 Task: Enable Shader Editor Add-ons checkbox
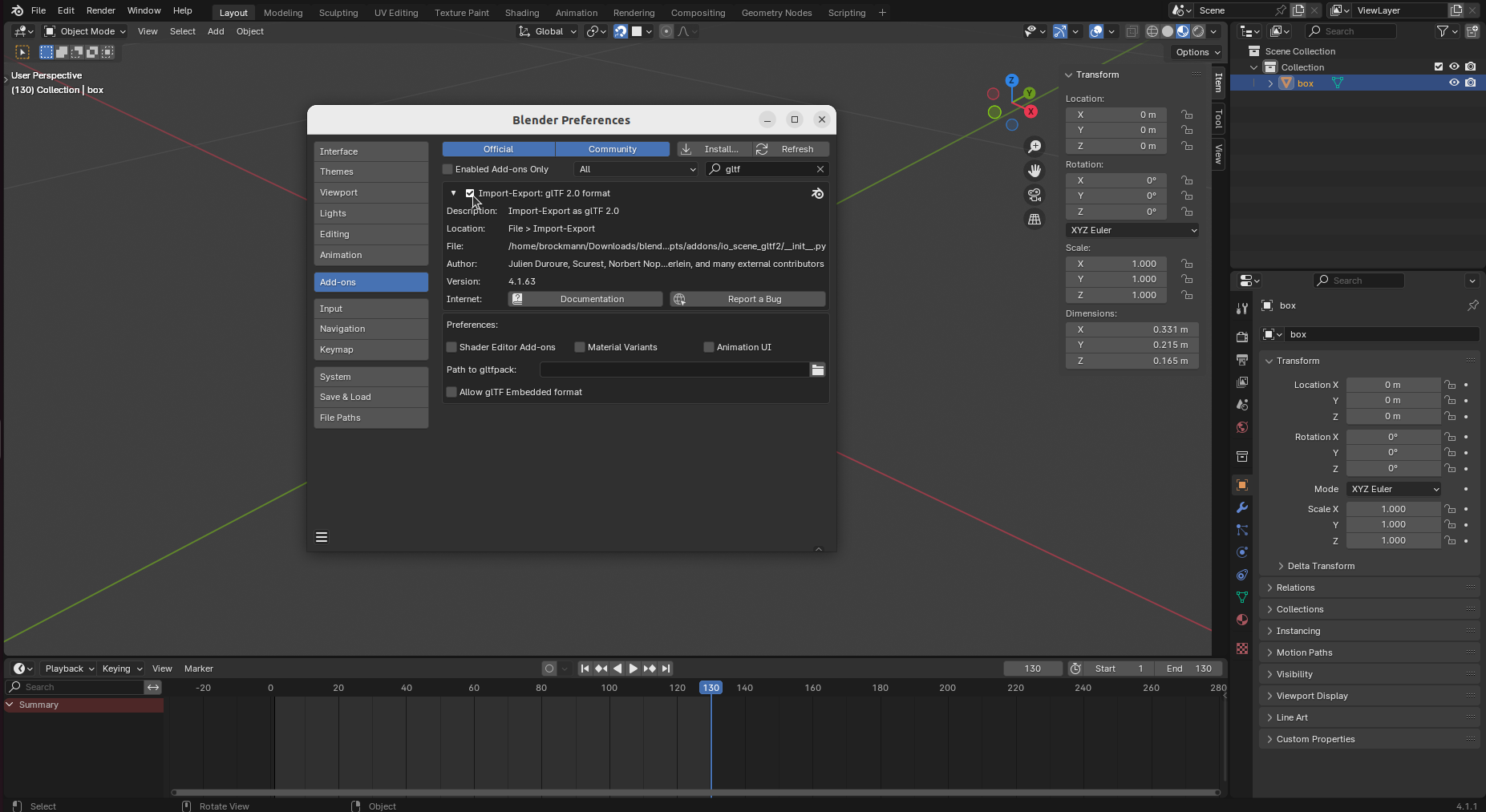[451, 347]
